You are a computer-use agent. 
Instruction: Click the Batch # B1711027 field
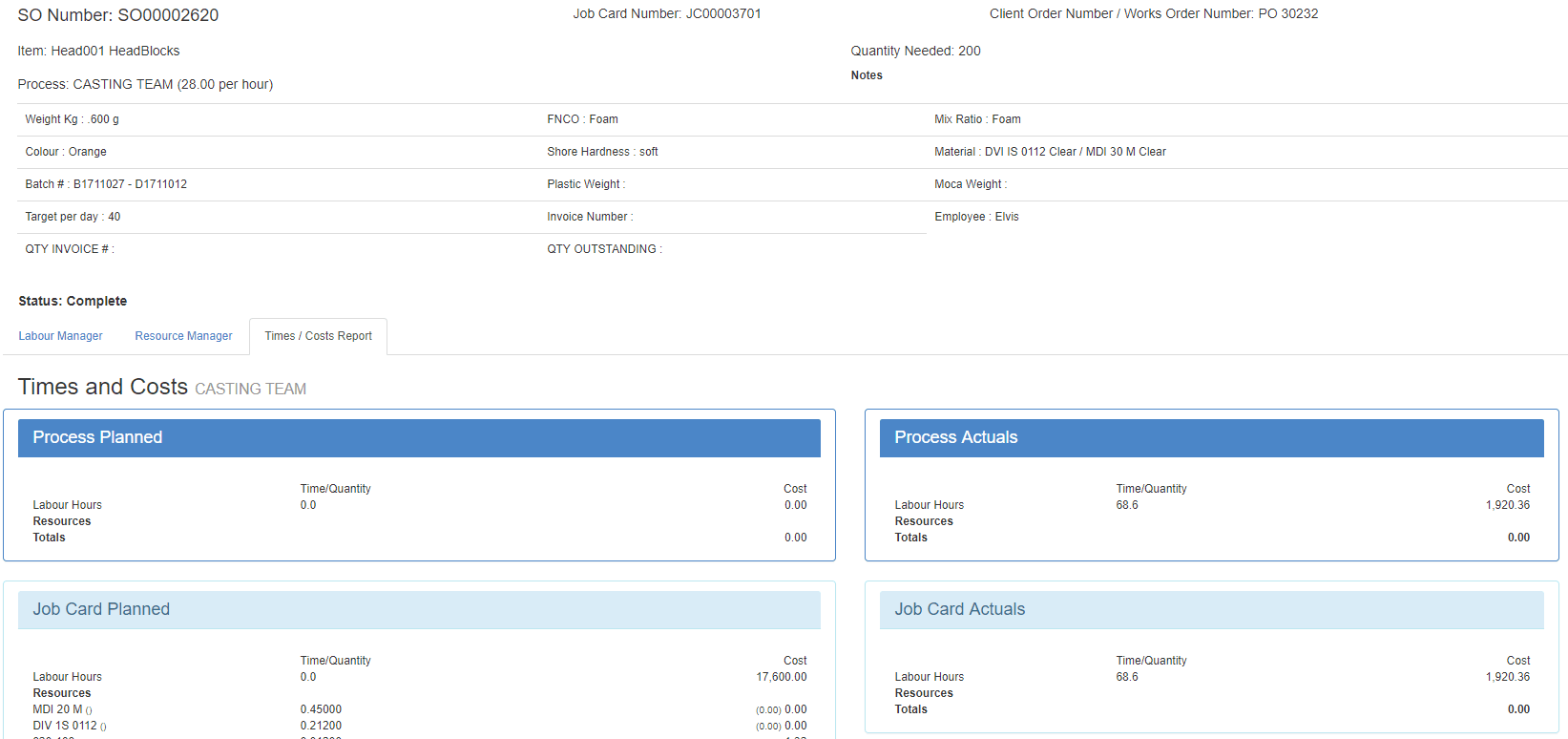106,184
